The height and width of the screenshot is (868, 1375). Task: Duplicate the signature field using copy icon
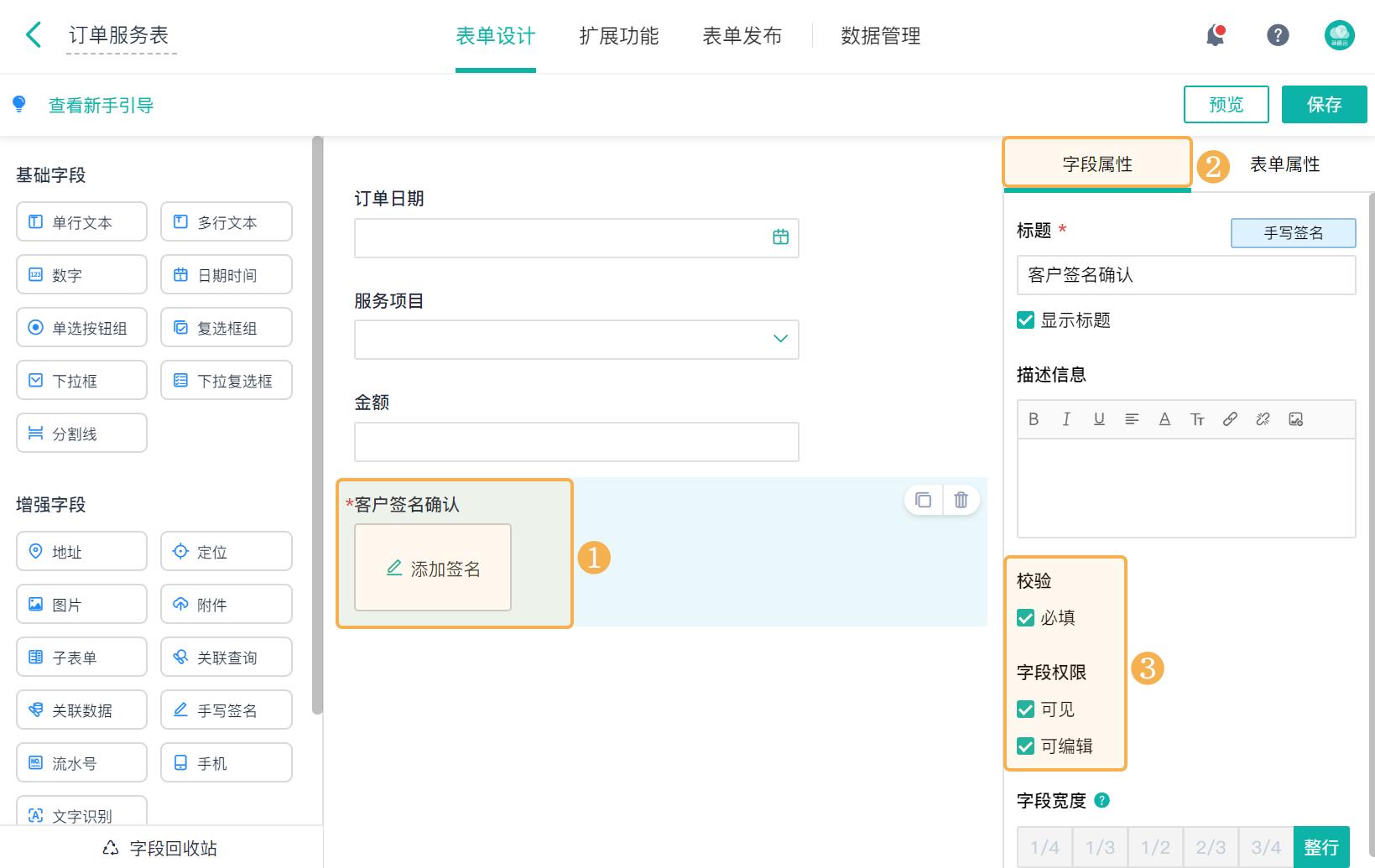(923, 500)
